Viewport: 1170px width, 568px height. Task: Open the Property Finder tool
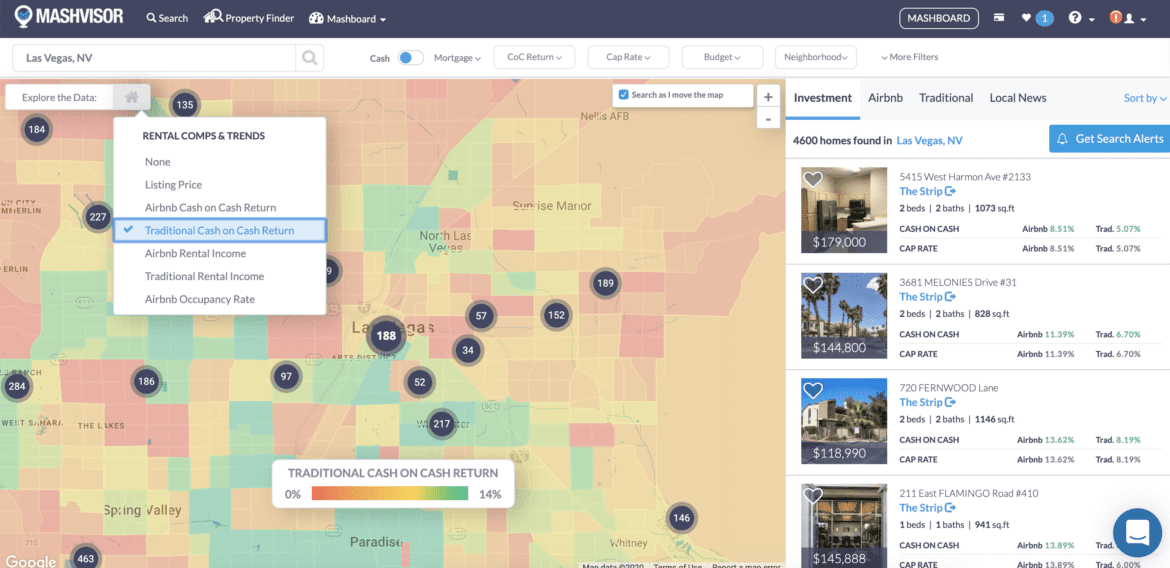coord(248,18)
